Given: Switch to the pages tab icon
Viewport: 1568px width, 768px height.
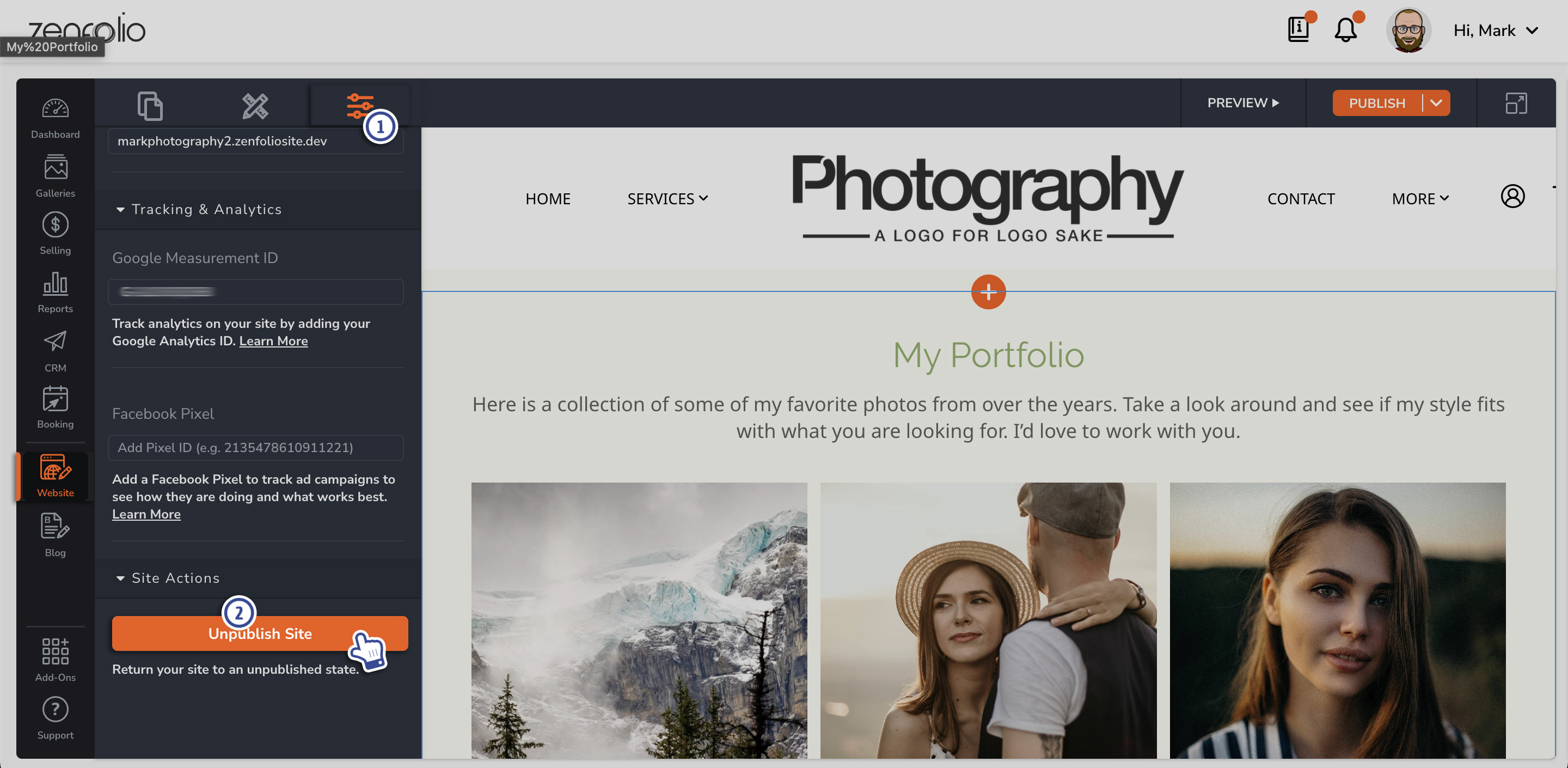Looking at the screenshot, I should click(150, 105).
